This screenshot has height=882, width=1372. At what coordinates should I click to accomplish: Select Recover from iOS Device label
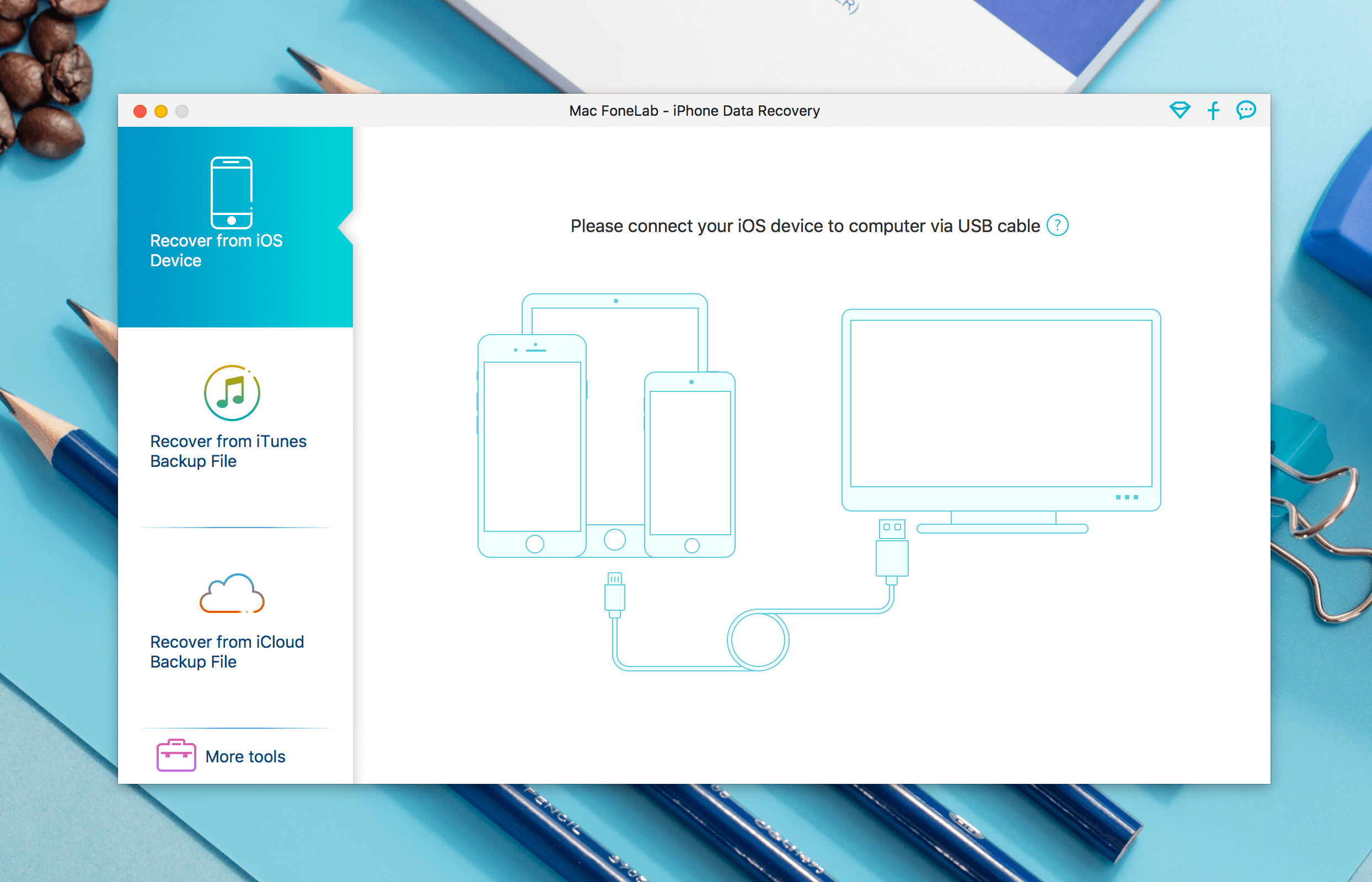tap(217, 250)
